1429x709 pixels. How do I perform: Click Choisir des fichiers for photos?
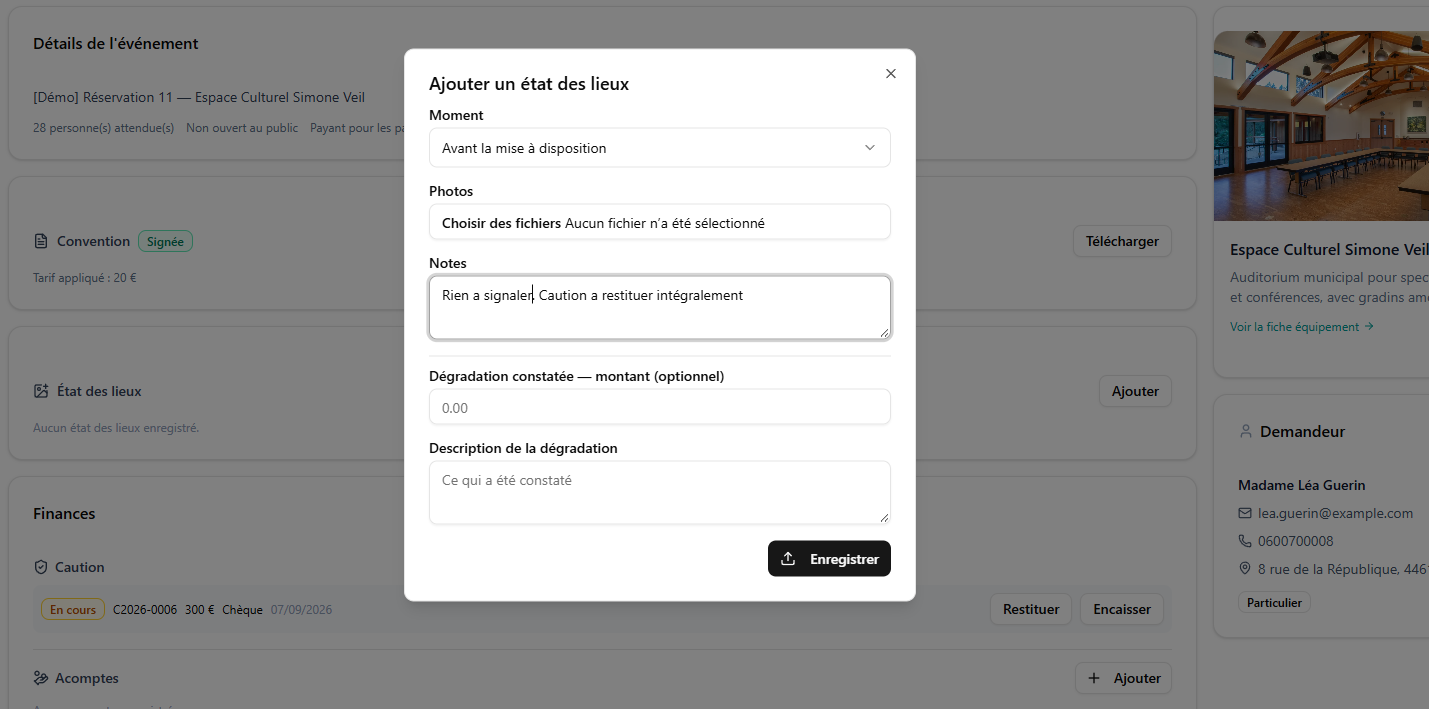click(x=501, y=223)
